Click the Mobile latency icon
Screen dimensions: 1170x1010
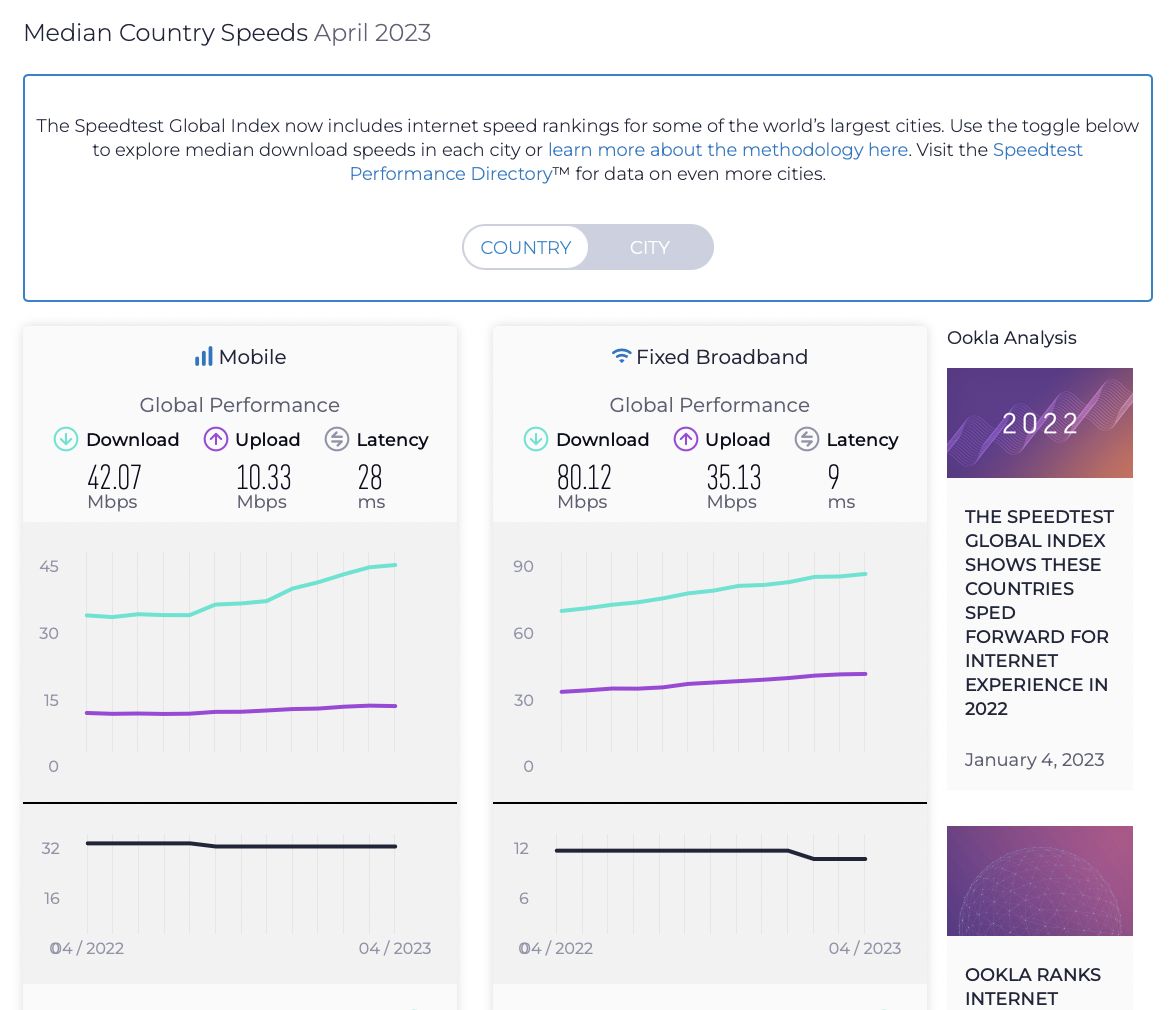point(337,439)
